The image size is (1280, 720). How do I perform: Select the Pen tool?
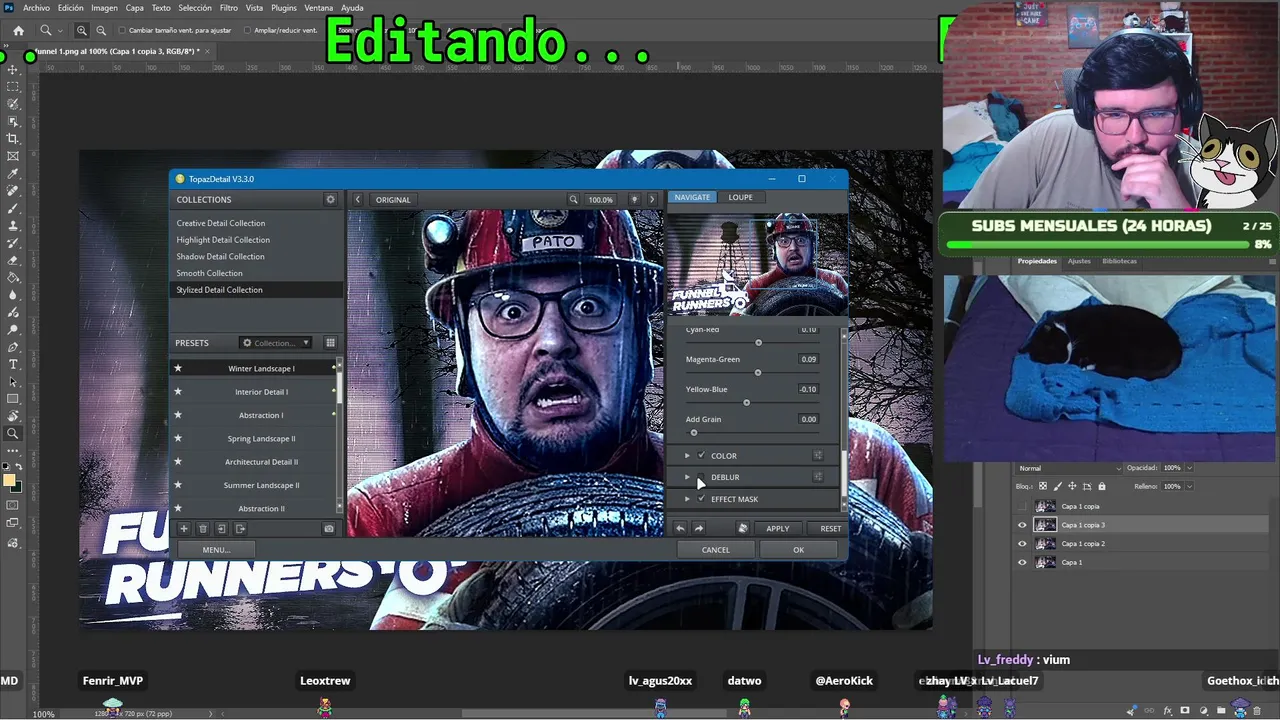click(x=13, y=347)
